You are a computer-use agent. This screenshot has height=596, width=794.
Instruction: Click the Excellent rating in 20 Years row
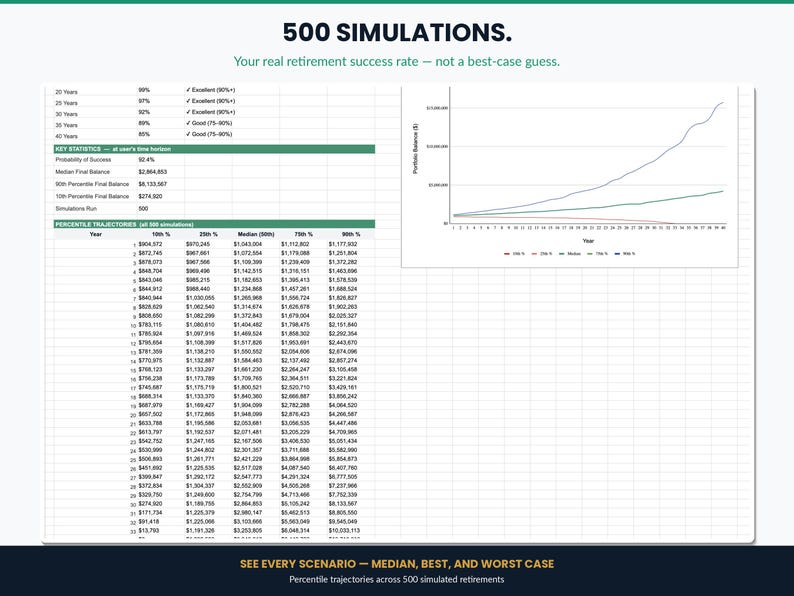tap(211, 90)
